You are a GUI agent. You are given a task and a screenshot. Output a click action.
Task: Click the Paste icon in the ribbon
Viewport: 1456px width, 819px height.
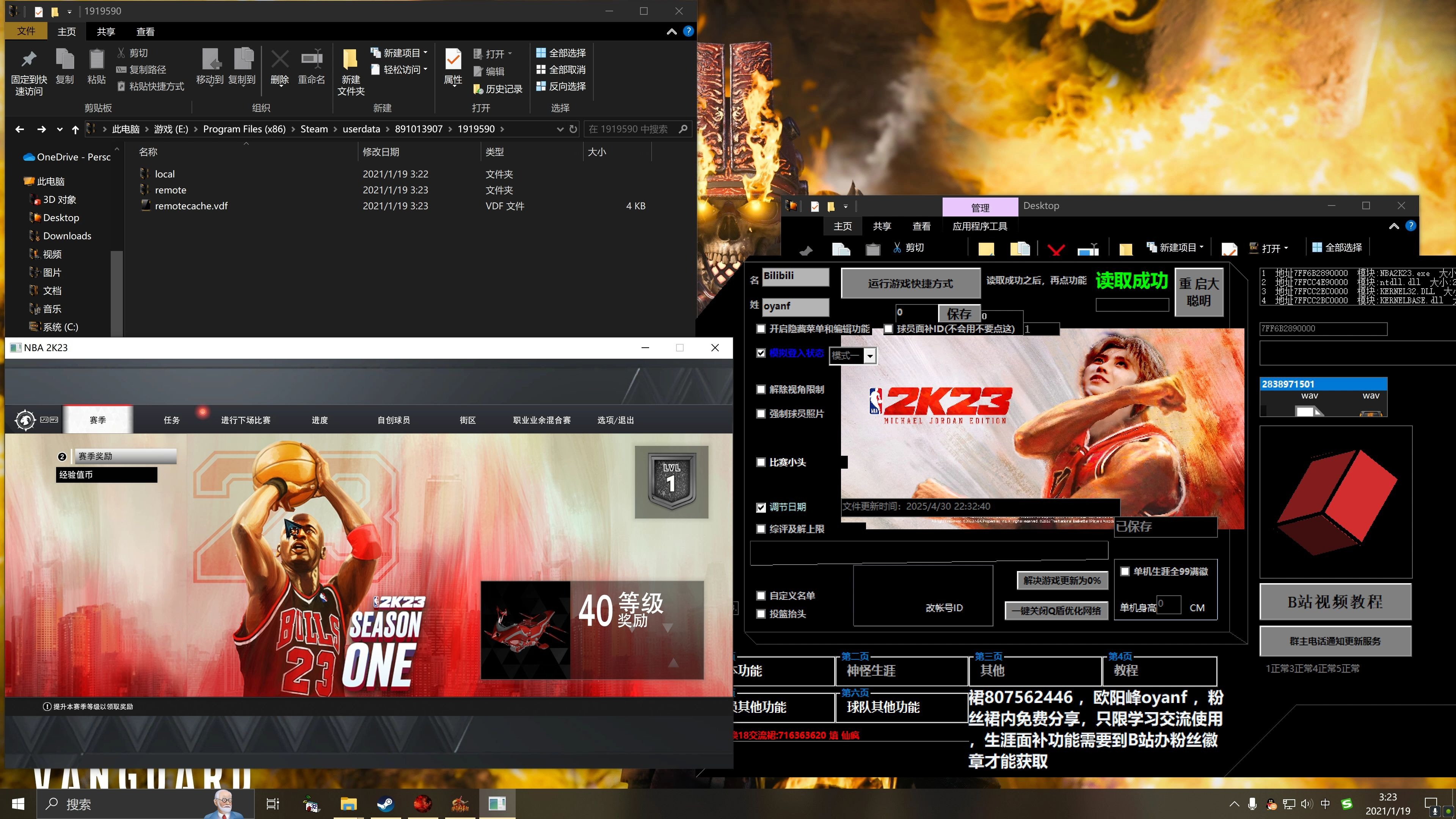pos(97,60)
